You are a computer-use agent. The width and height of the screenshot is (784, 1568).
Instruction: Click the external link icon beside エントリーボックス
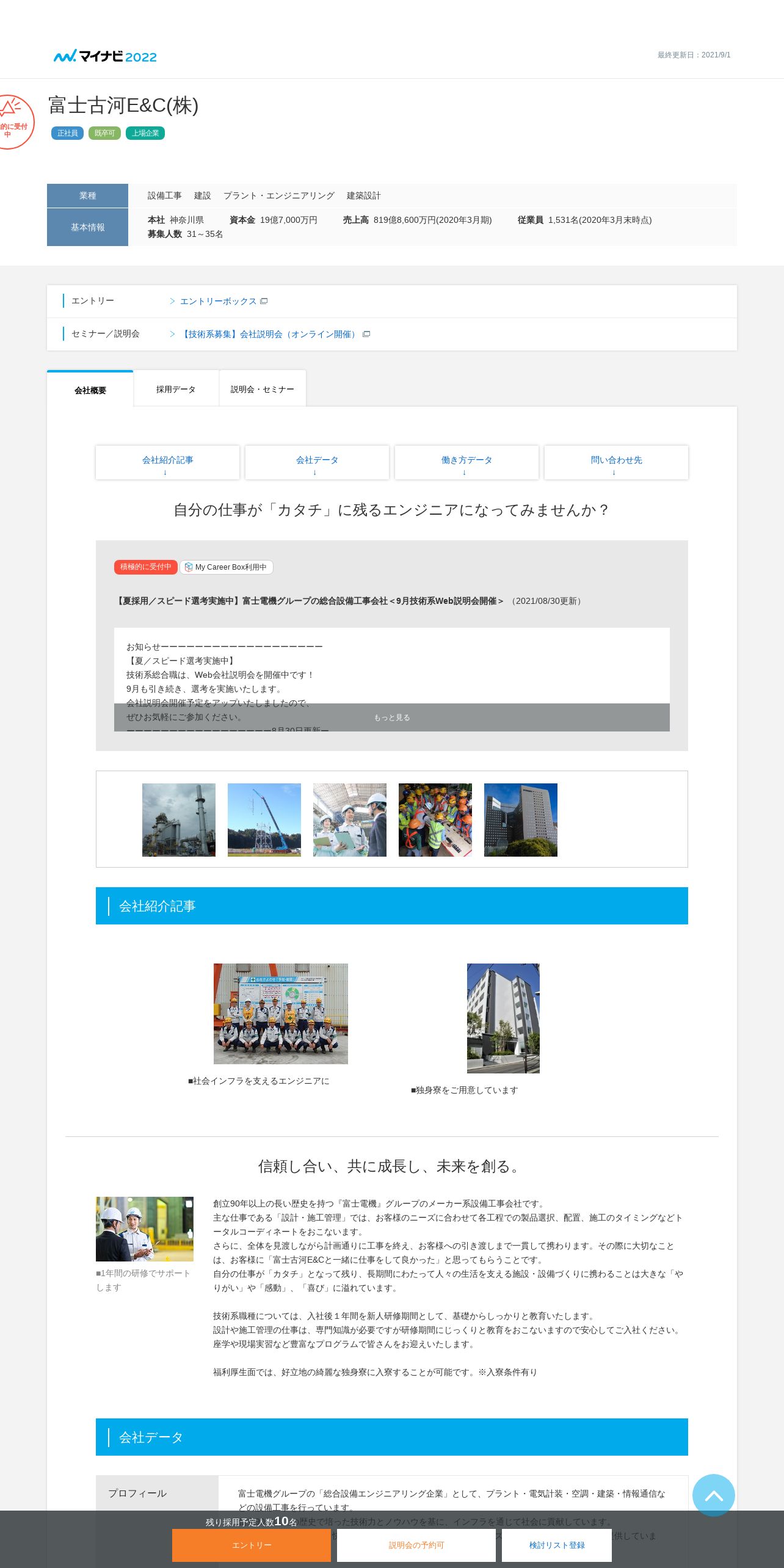click(x=264, y=301)
